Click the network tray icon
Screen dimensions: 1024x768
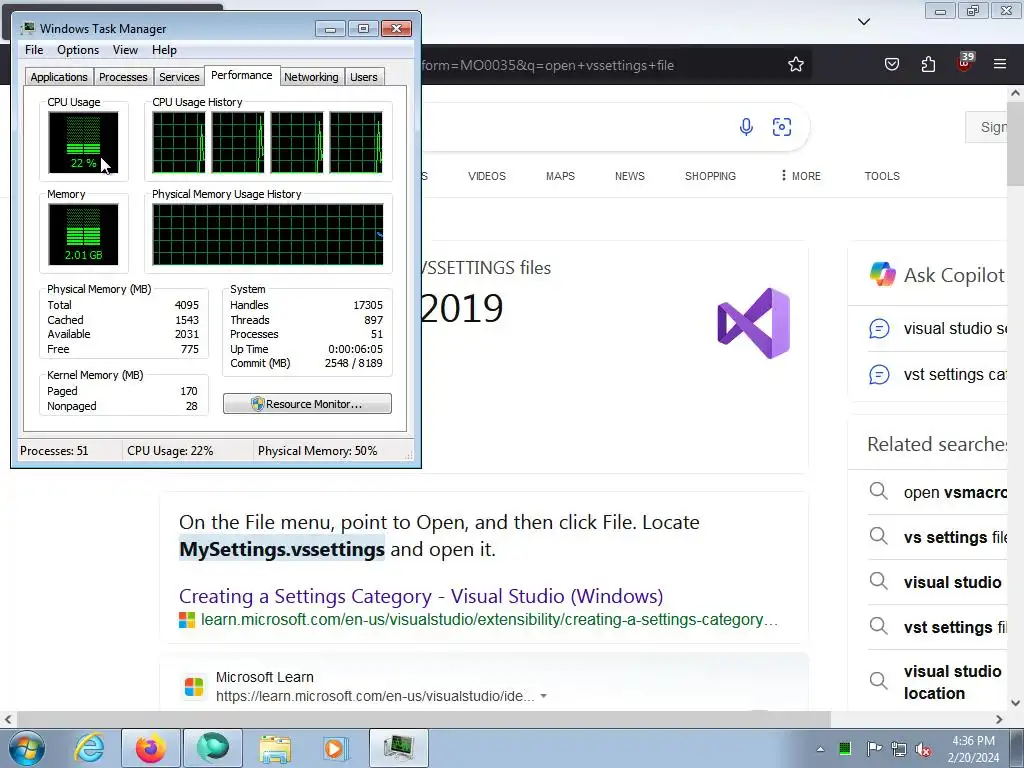pos(899,748)
